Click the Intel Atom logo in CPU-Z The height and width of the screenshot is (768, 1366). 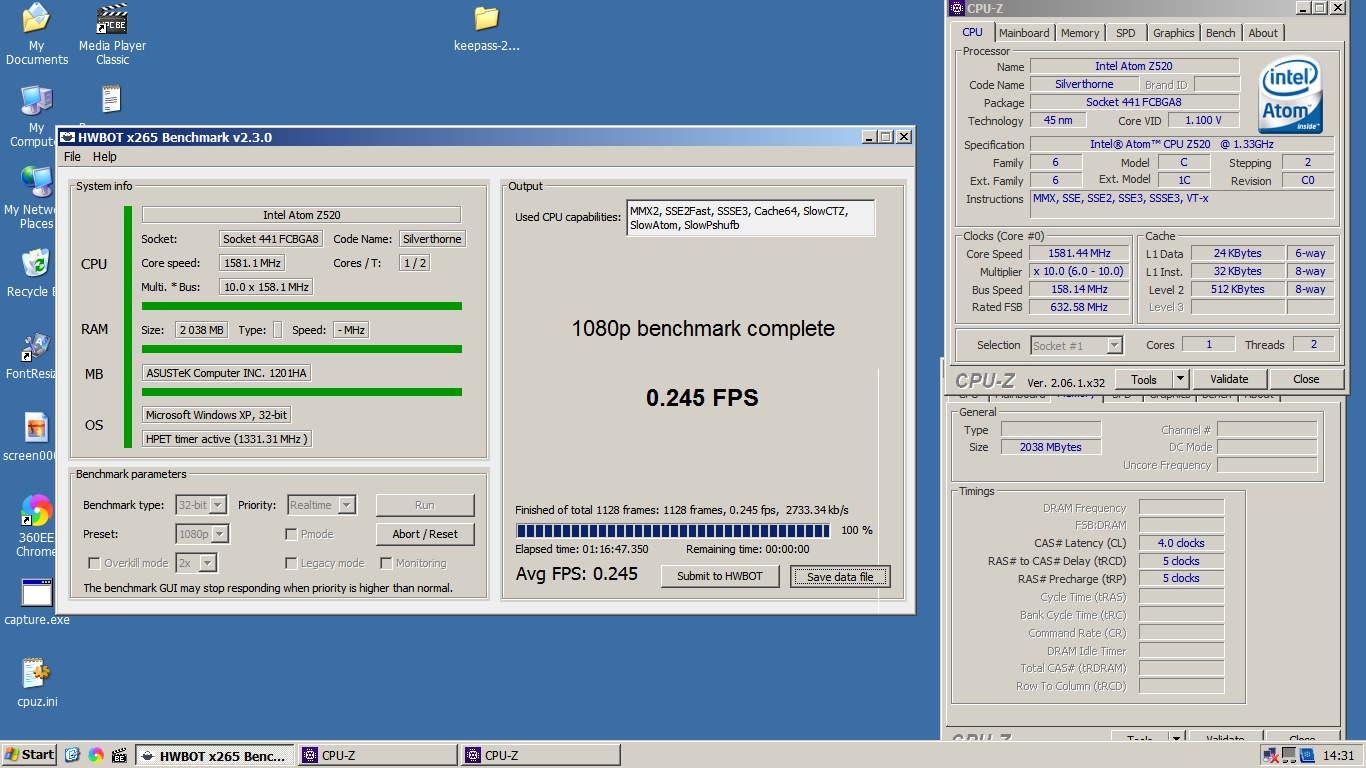coord(1290,96)
